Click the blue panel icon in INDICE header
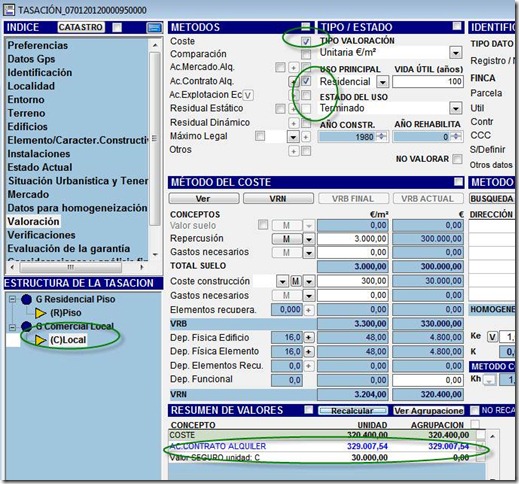The width and height of the screenshot is (519, 484). click(x=154, y=28)
